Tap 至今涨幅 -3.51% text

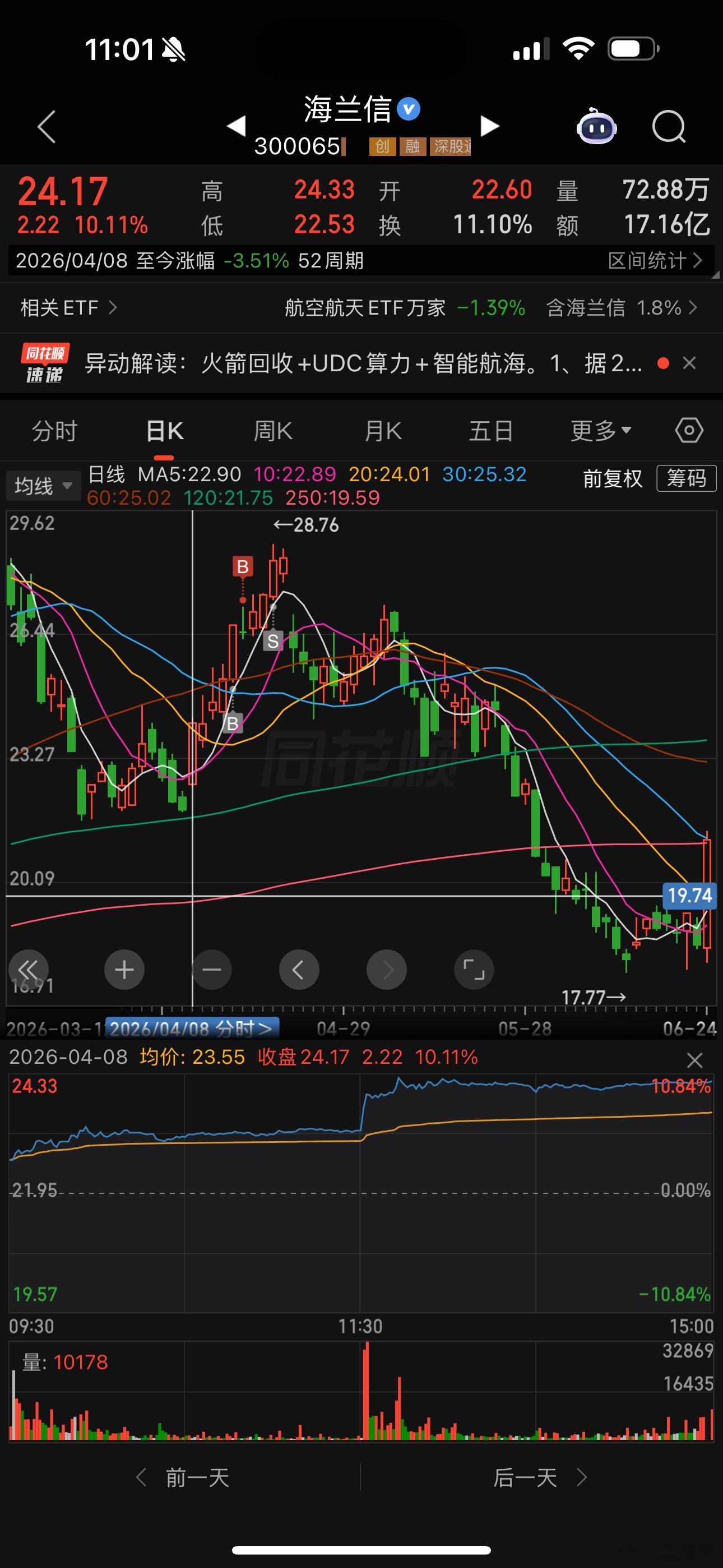(212, 261)
